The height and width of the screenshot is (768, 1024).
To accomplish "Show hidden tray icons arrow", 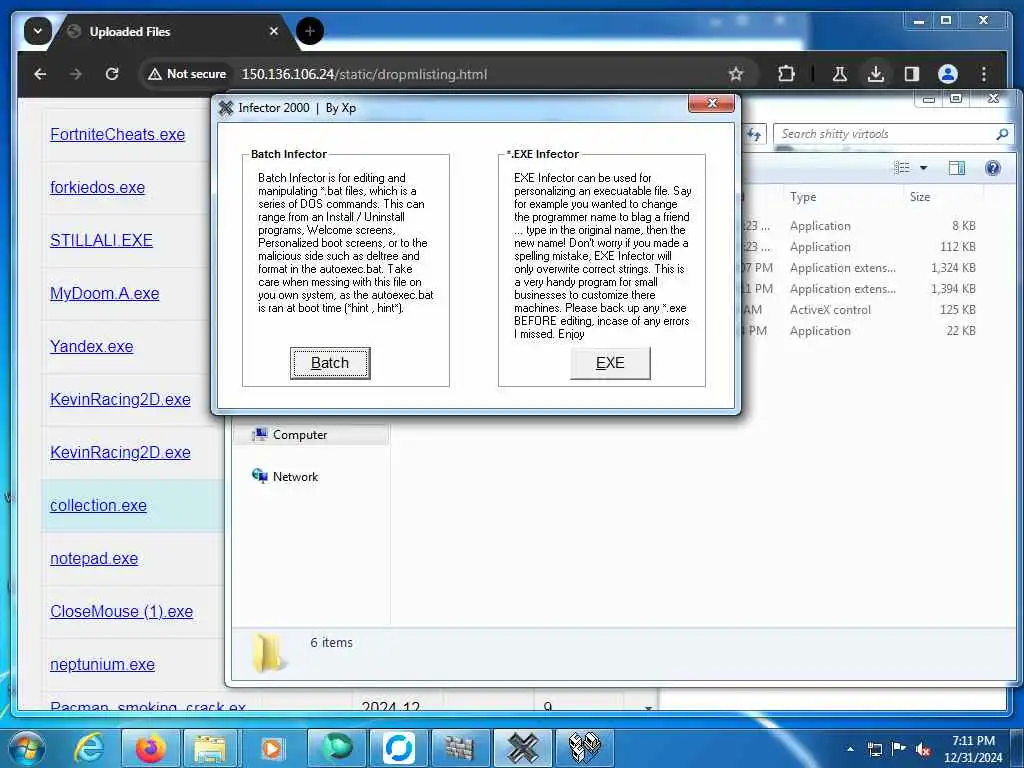I will coord(850,749).
